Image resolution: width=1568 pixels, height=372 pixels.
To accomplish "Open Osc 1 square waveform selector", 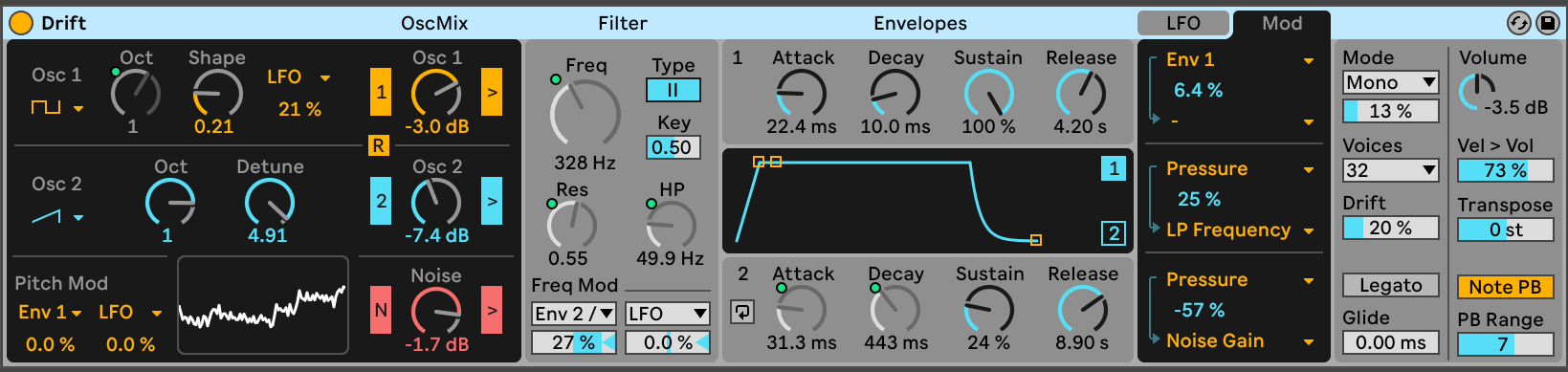I will (56, 108).
